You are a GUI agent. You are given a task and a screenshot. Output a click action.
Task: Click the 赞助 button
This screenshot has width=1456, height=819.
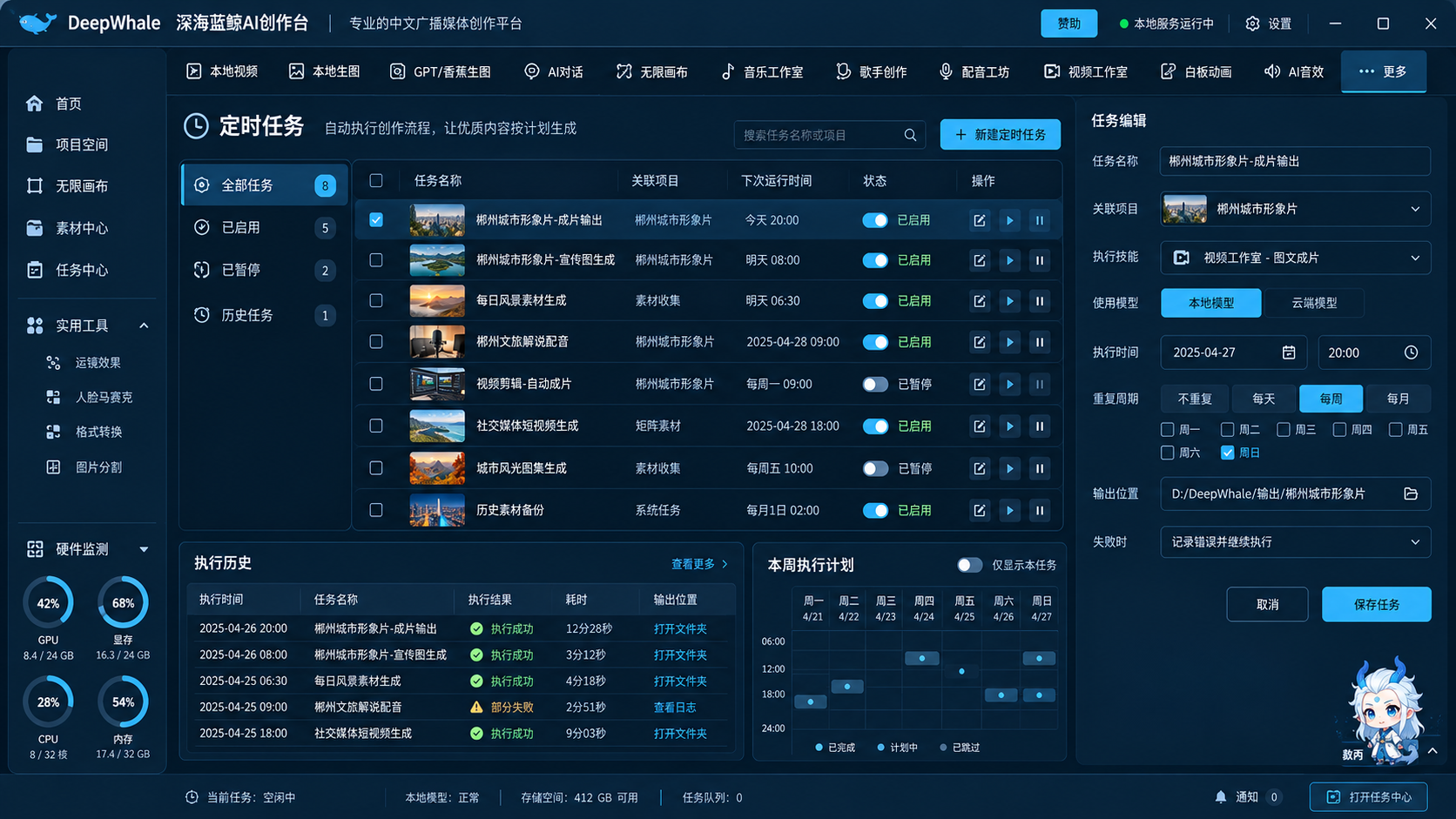1068,23
